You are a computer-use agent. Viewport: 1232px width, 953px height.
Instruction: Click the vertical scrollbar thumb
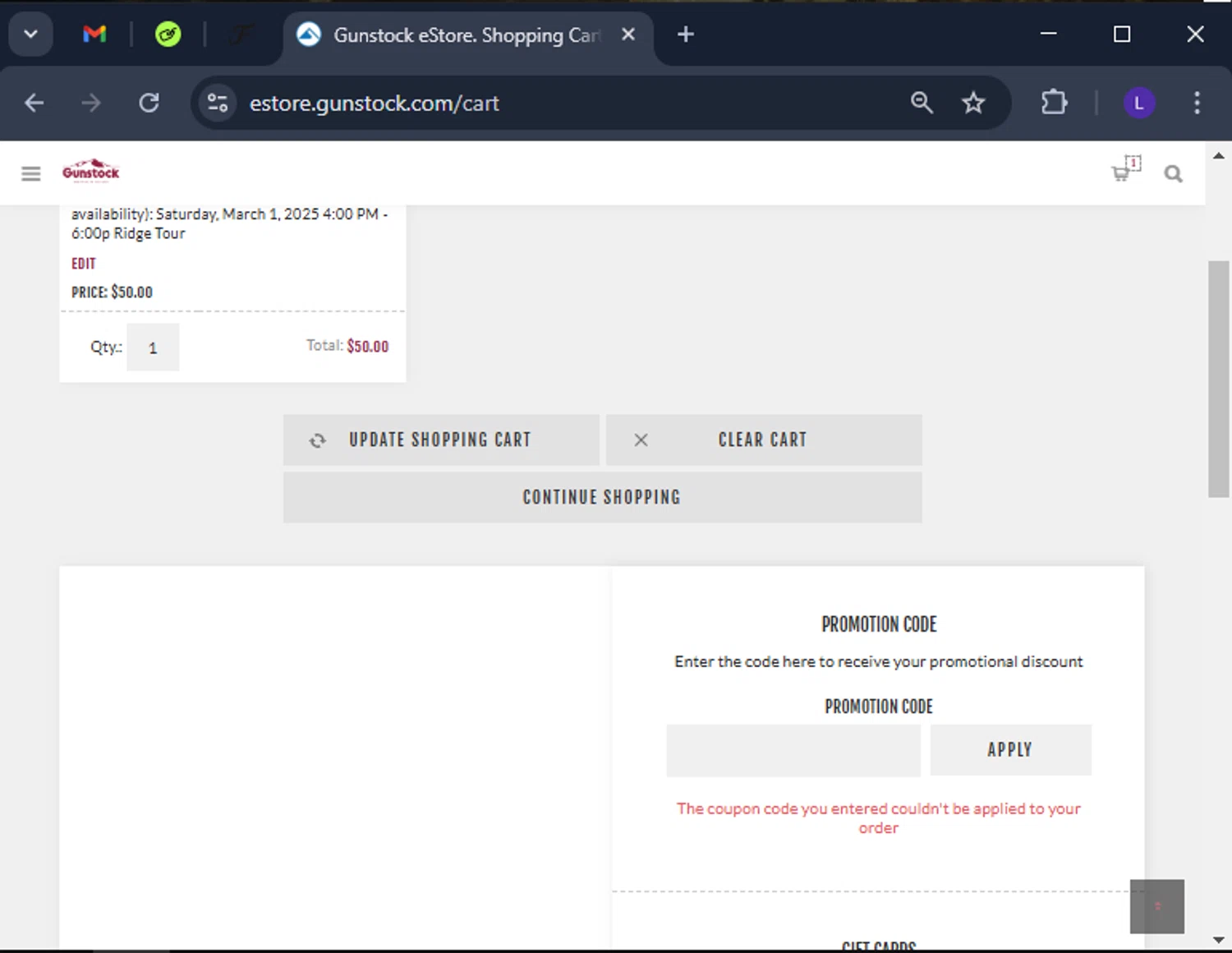click(1219, 379)
